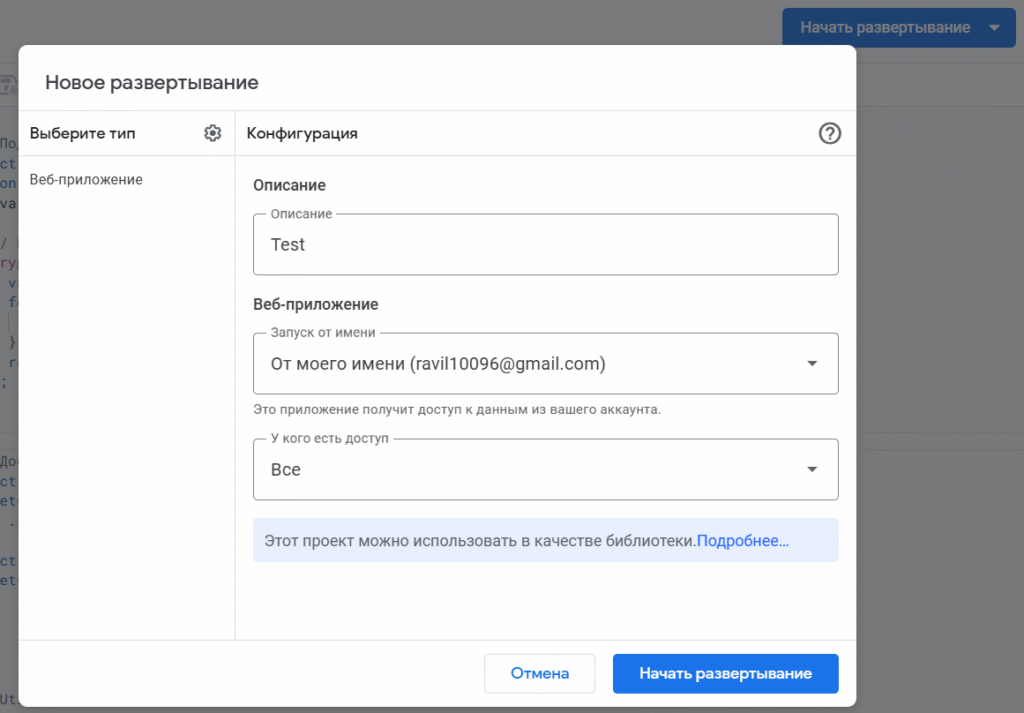
Task: Click the gear icon beside Выберите тип
Action: tap(212, 133)
